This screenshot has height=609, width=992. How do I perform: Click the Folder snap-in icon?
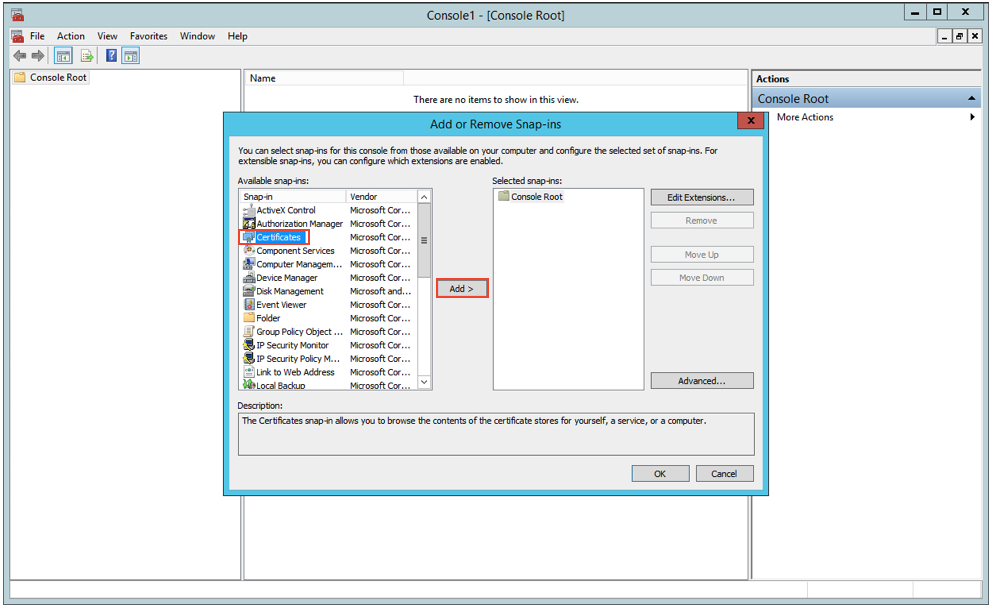[x=249, y=317]
